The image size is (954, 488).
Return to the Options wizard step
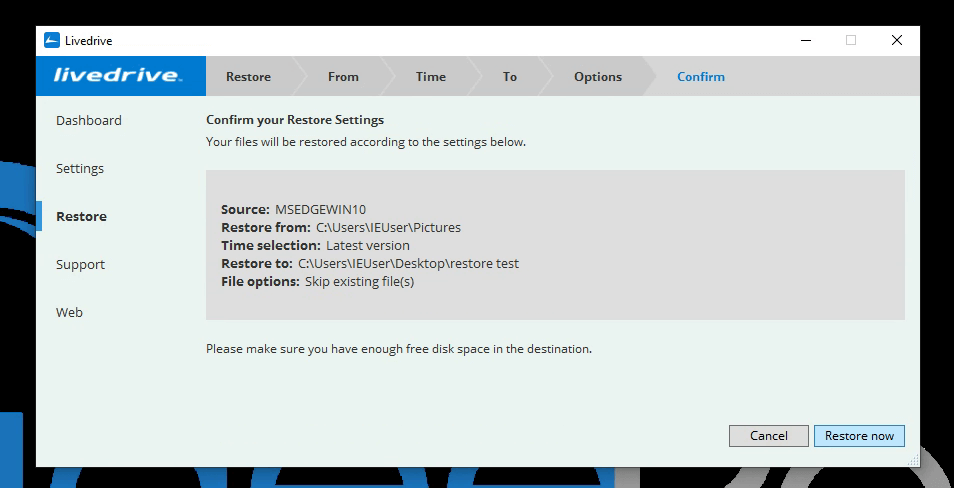tap(597, 77)
